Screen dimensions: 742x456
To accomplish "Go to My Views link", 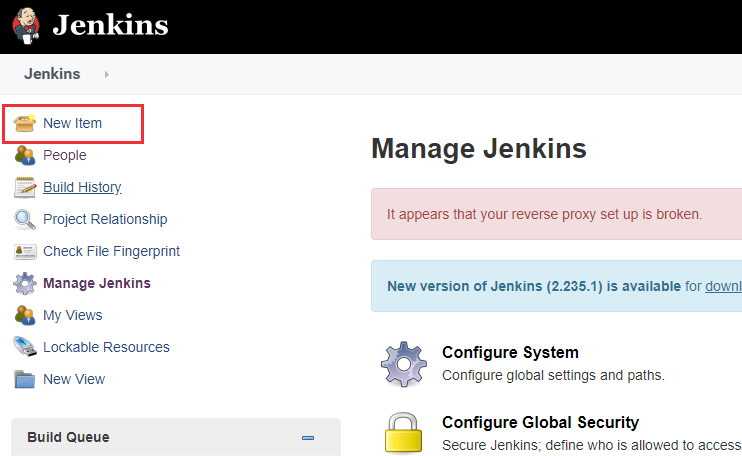I will [72, 315].
